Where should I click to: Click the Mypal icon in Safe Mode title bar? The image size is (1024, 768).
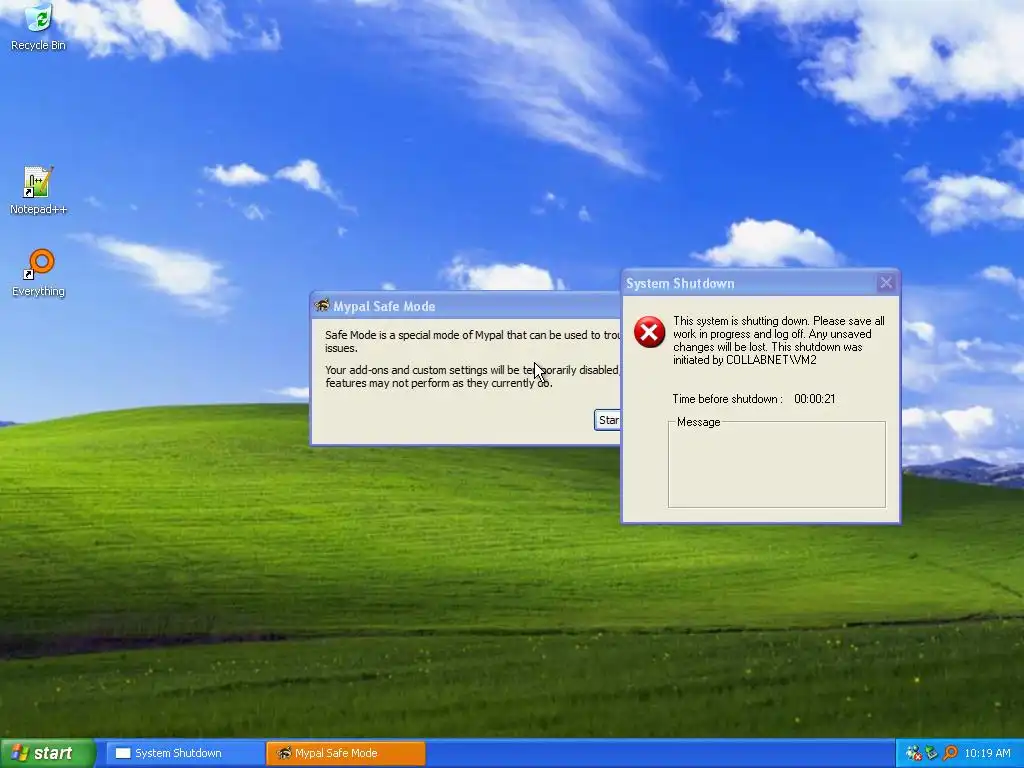(x=321, y=305)
